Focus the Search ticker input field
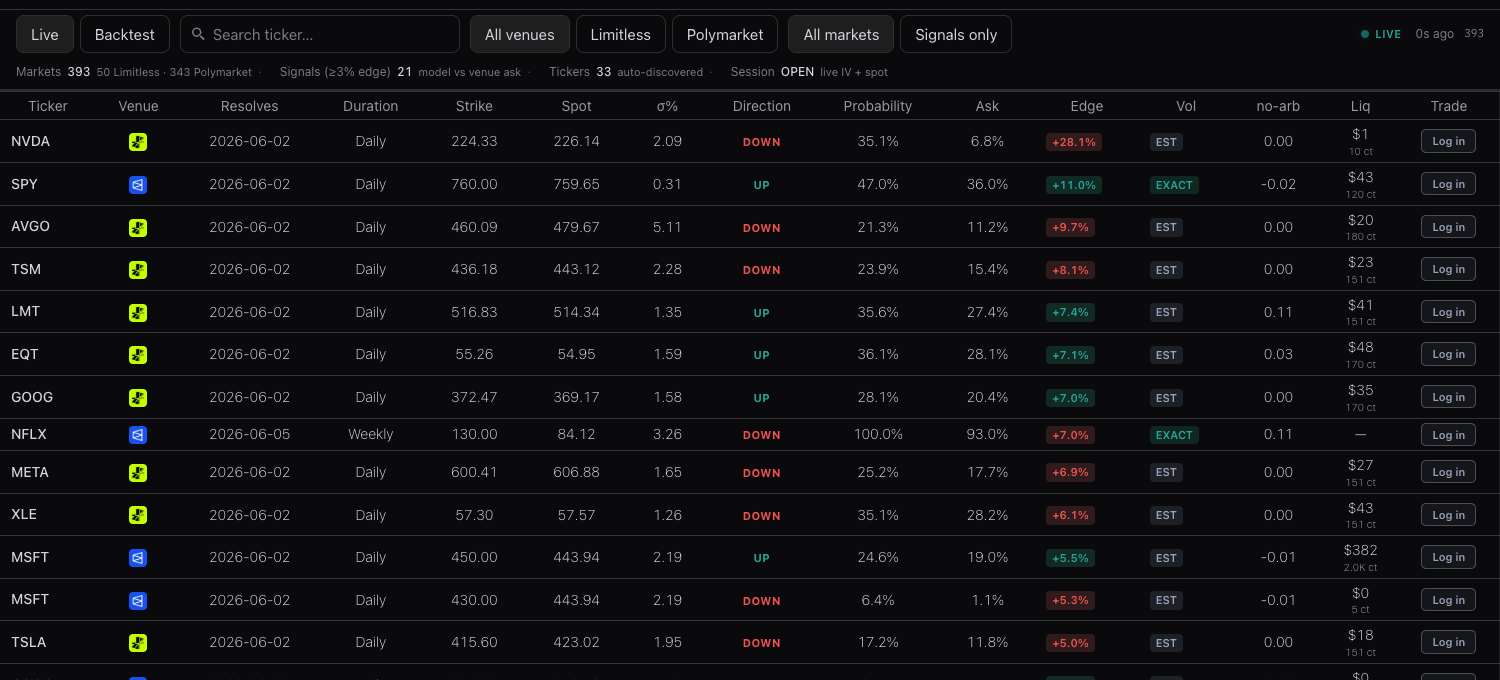Viewport: 1500px width, 680px height. [x=320, y=34]
